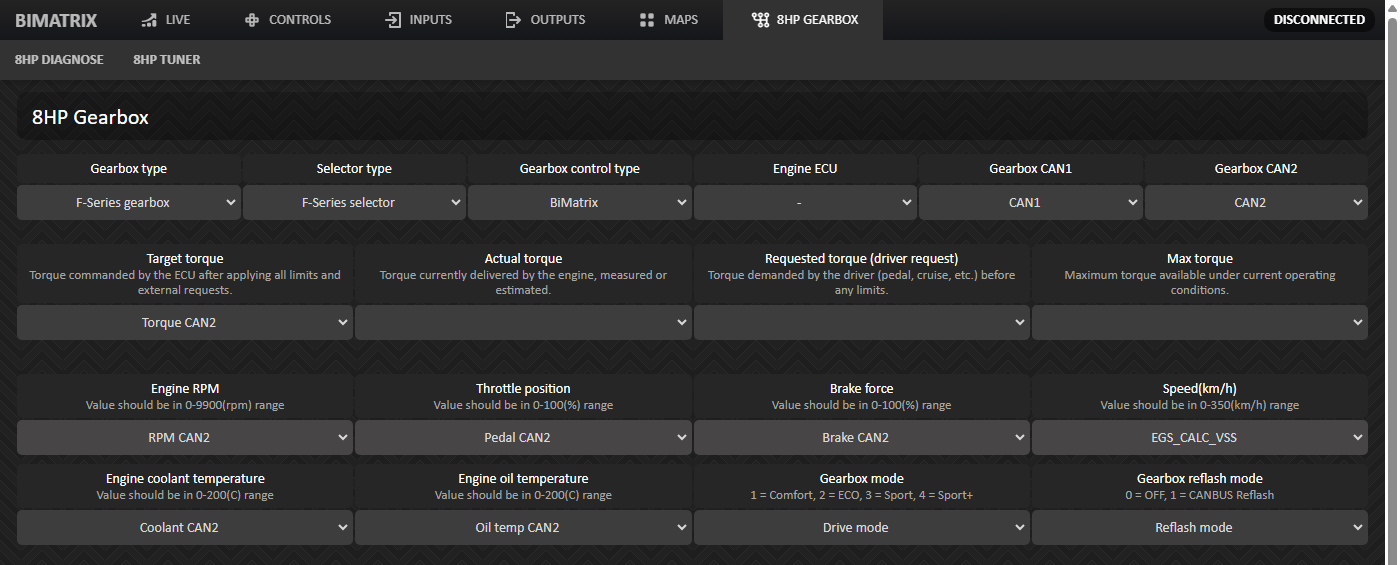Viewport: 1400px width, 565px height.
Task: Open Gearbox reflash mode dropdown
Action: (x=1200, y=528)
